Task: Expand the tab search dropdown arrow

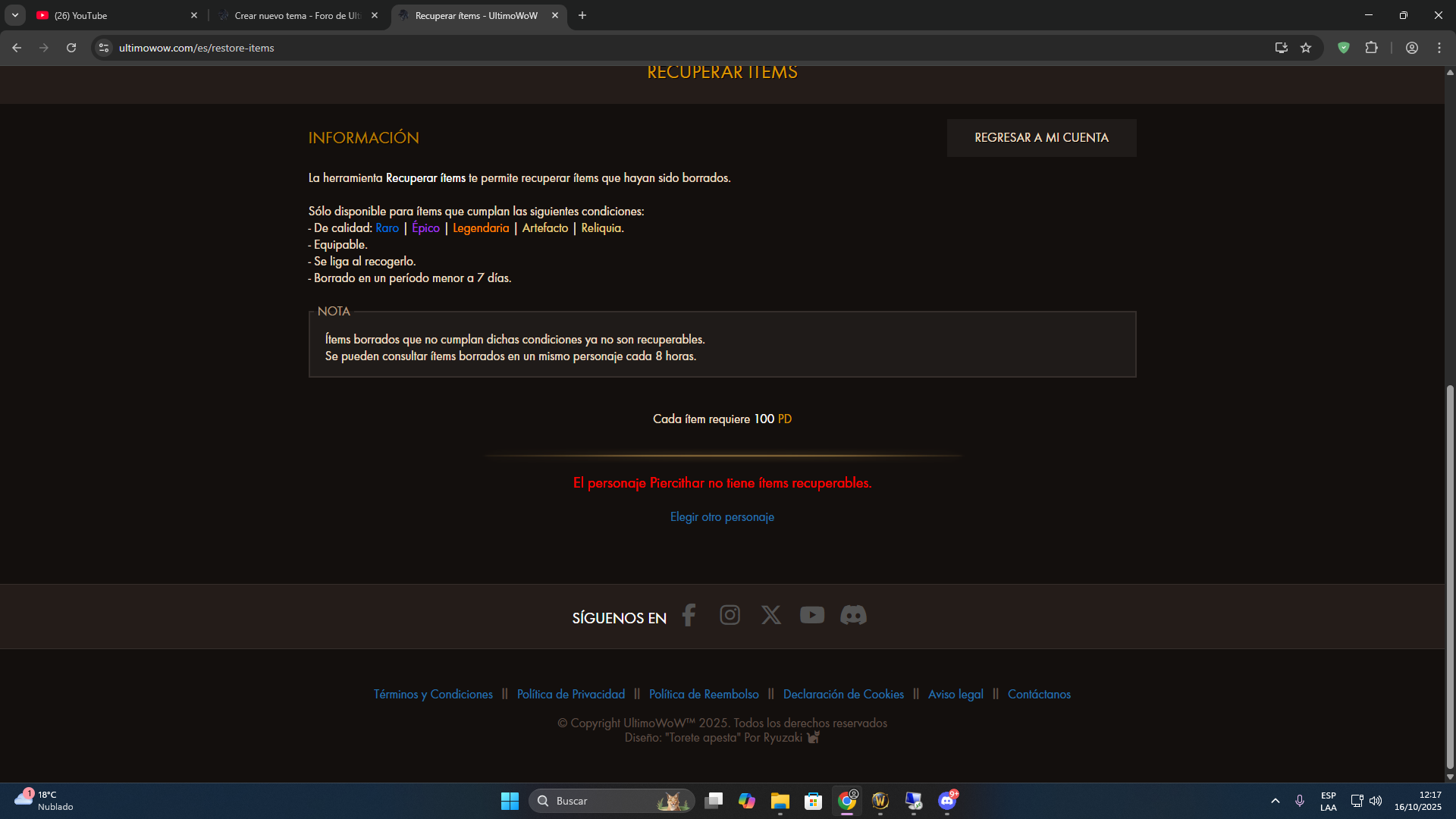Action: pyautogui.click(x=15, y=15)
